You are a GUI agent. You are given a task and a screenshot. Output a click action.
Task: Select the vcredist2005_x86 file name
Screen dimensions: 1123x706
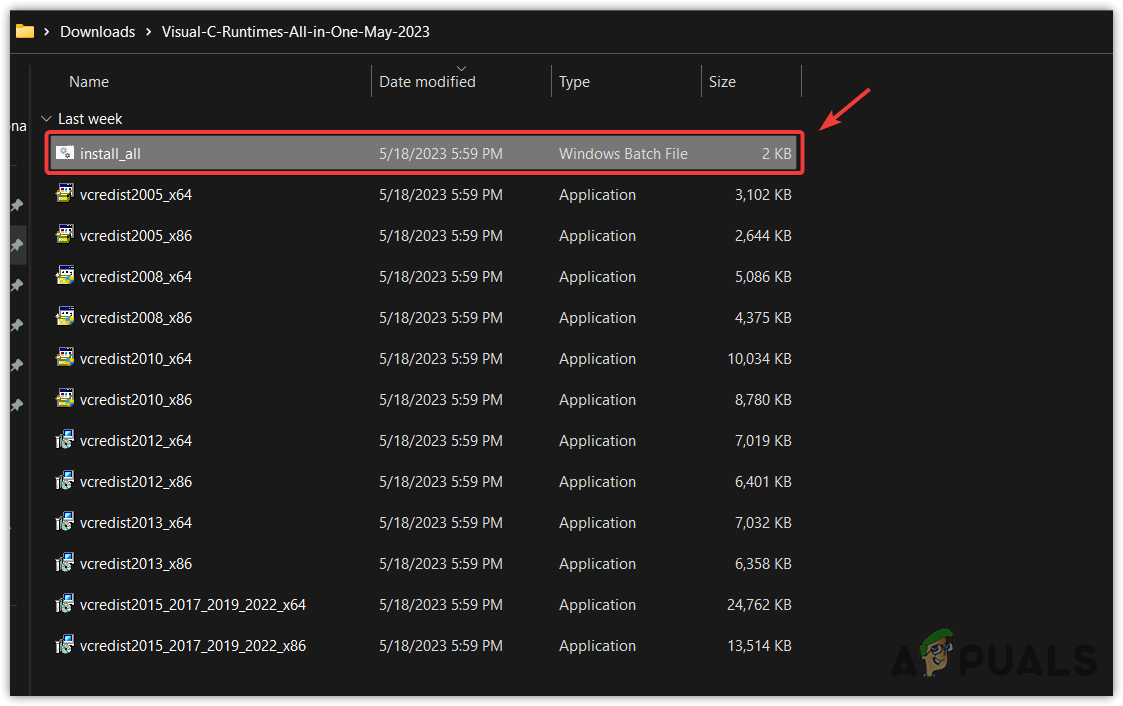coord(136,236)
